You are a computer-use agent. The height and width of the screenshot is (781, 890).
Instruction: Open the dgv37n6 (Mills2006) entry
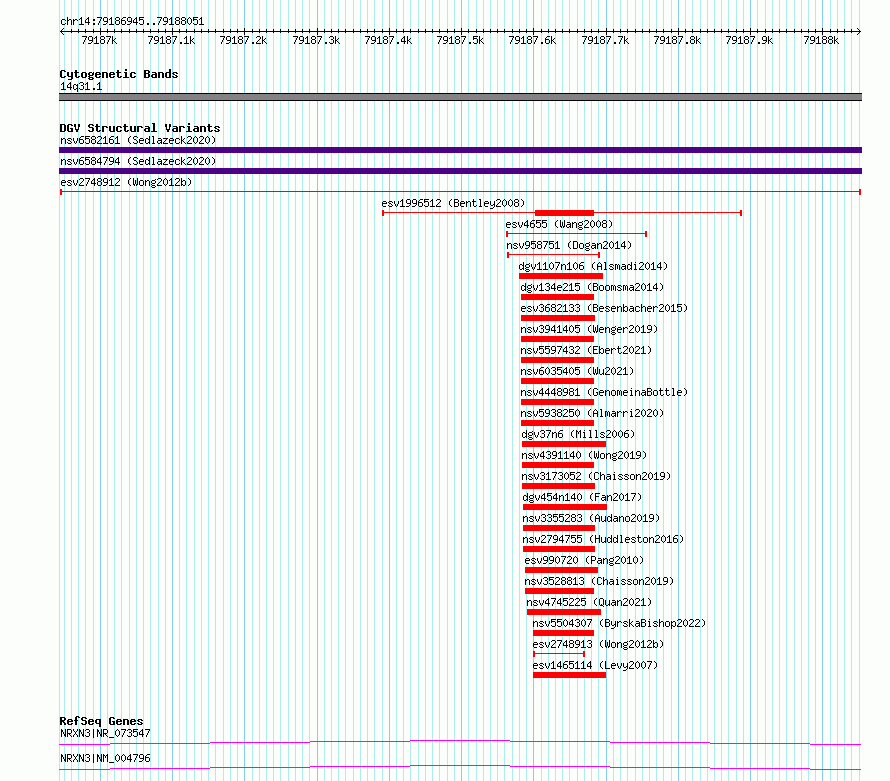pos(578,434)
